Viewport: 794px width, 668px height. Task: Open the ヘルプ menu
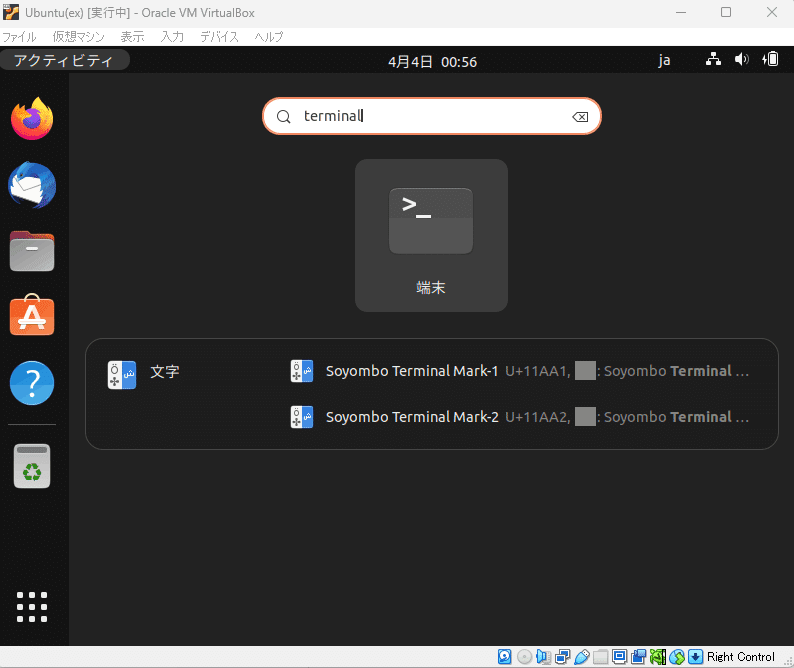click(x=268, y=37)
